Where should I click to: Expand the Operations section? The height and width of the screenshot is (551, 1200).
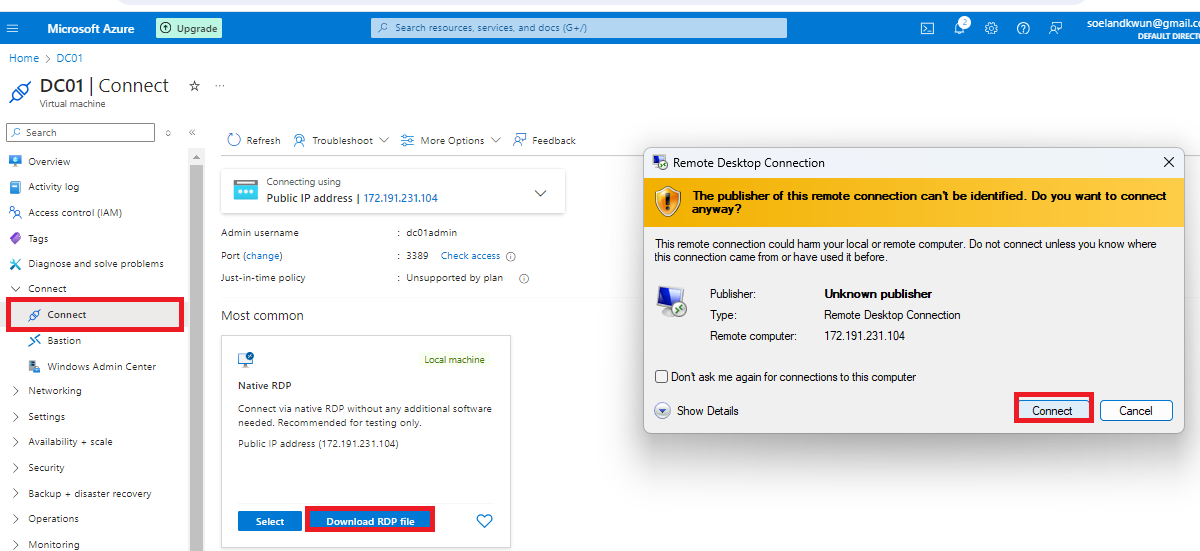click(15, 519)
